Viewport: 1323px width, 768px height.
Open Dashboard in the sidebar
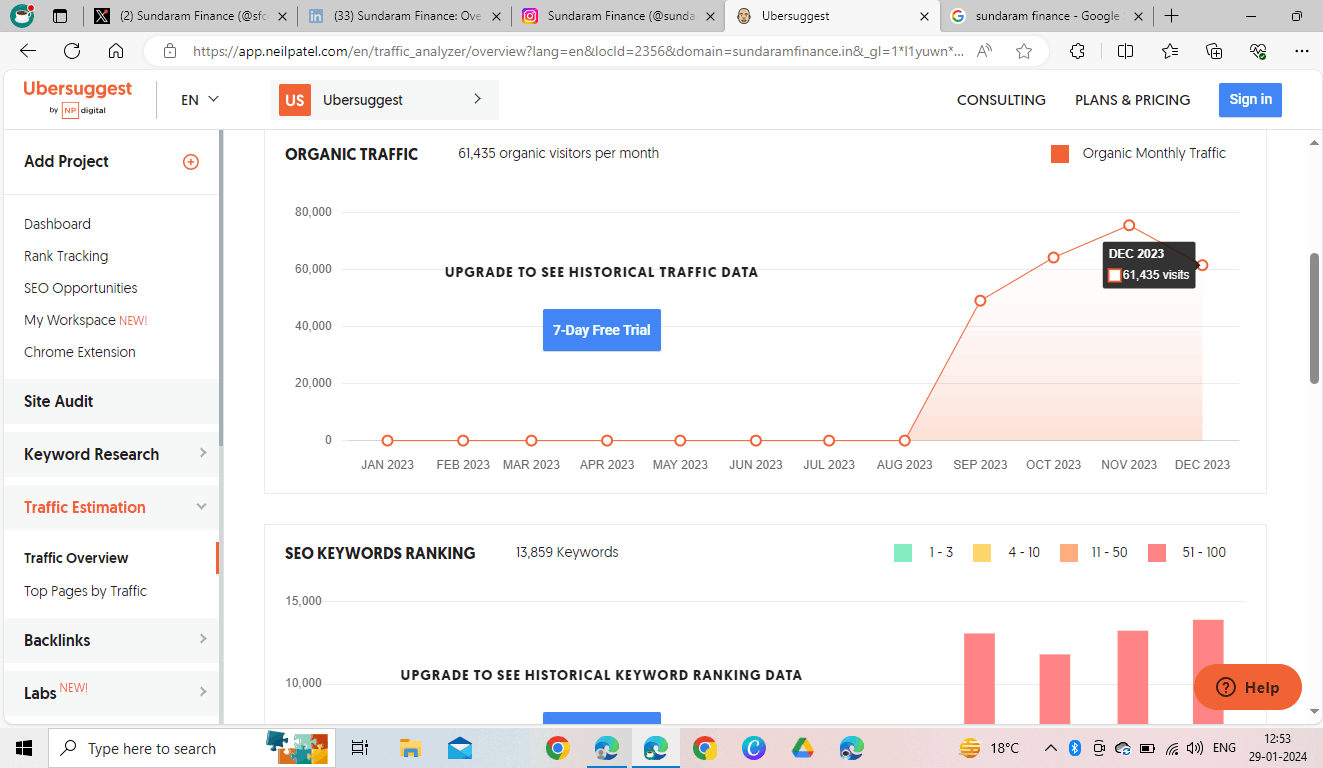pos(57,224)
